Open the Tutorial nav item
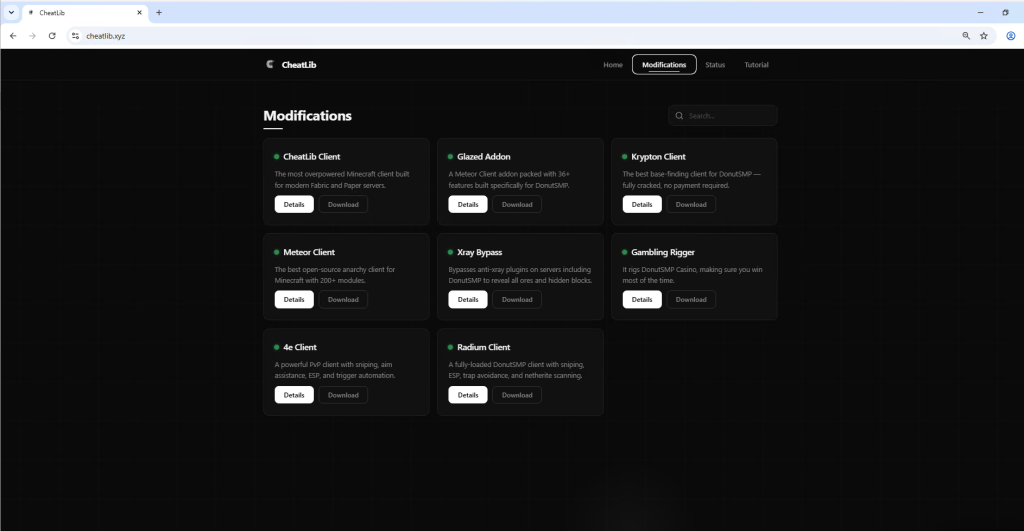This screenshot has width=1024, height=531. point(756,65)
